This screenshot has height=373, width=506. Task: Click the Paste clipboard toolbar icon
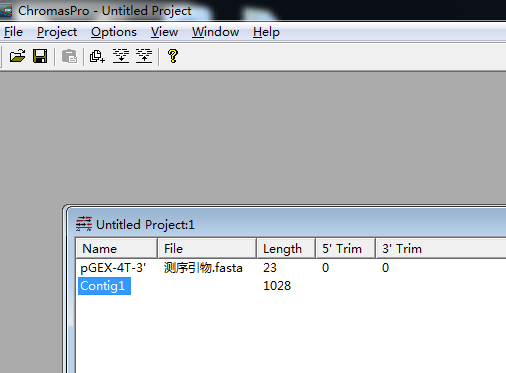coord(69,56)
